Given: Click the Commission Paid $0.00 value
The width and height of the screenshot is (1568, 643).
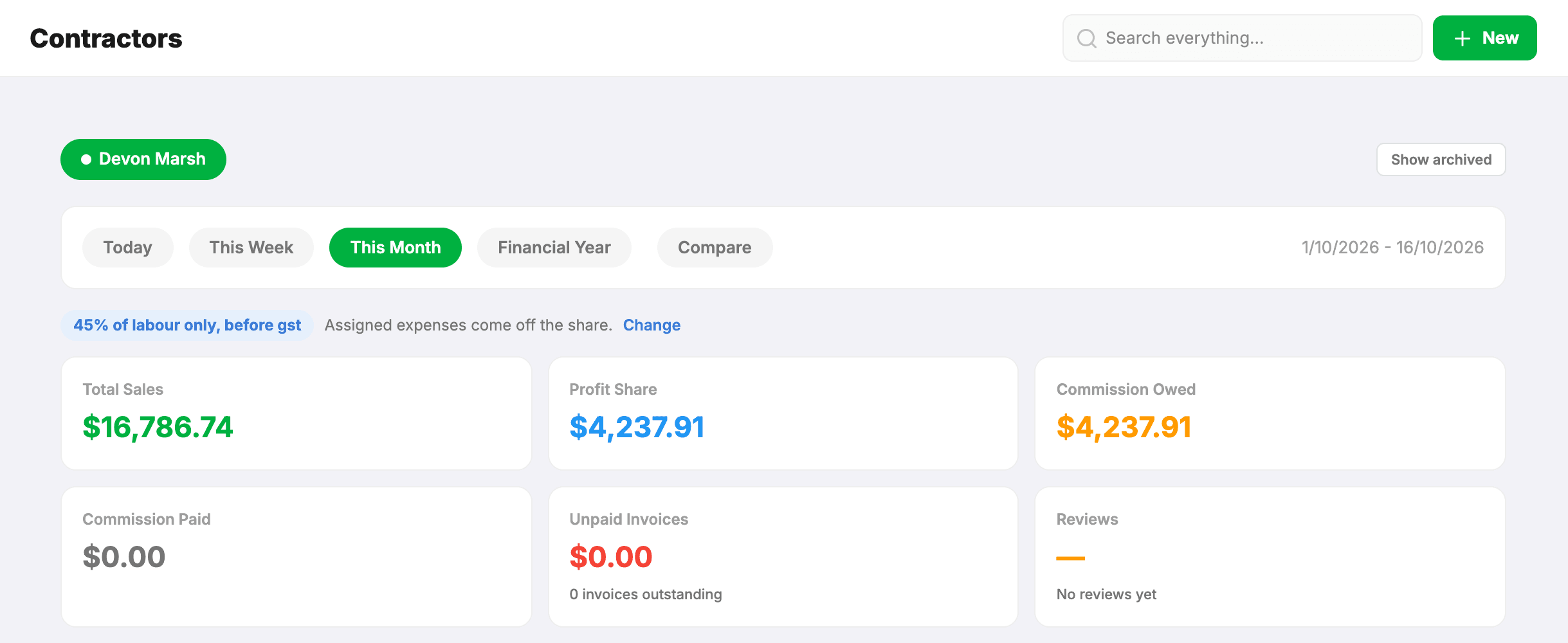Looking at the screenshot, I should 124,557.
